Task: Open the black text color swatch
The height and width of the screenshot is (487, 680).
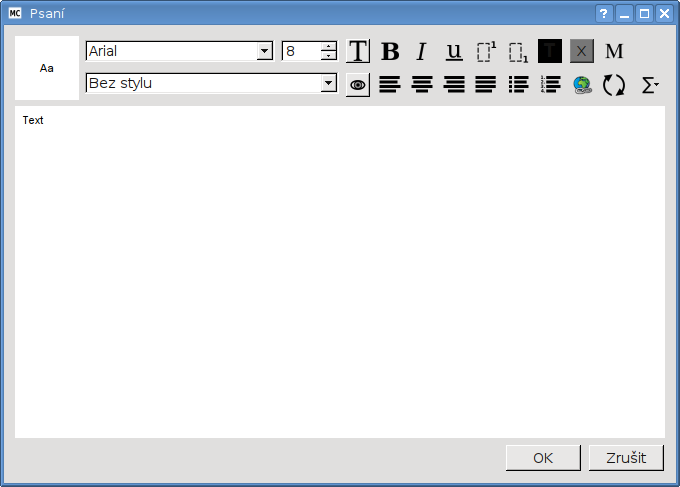Action: (550, 51)
